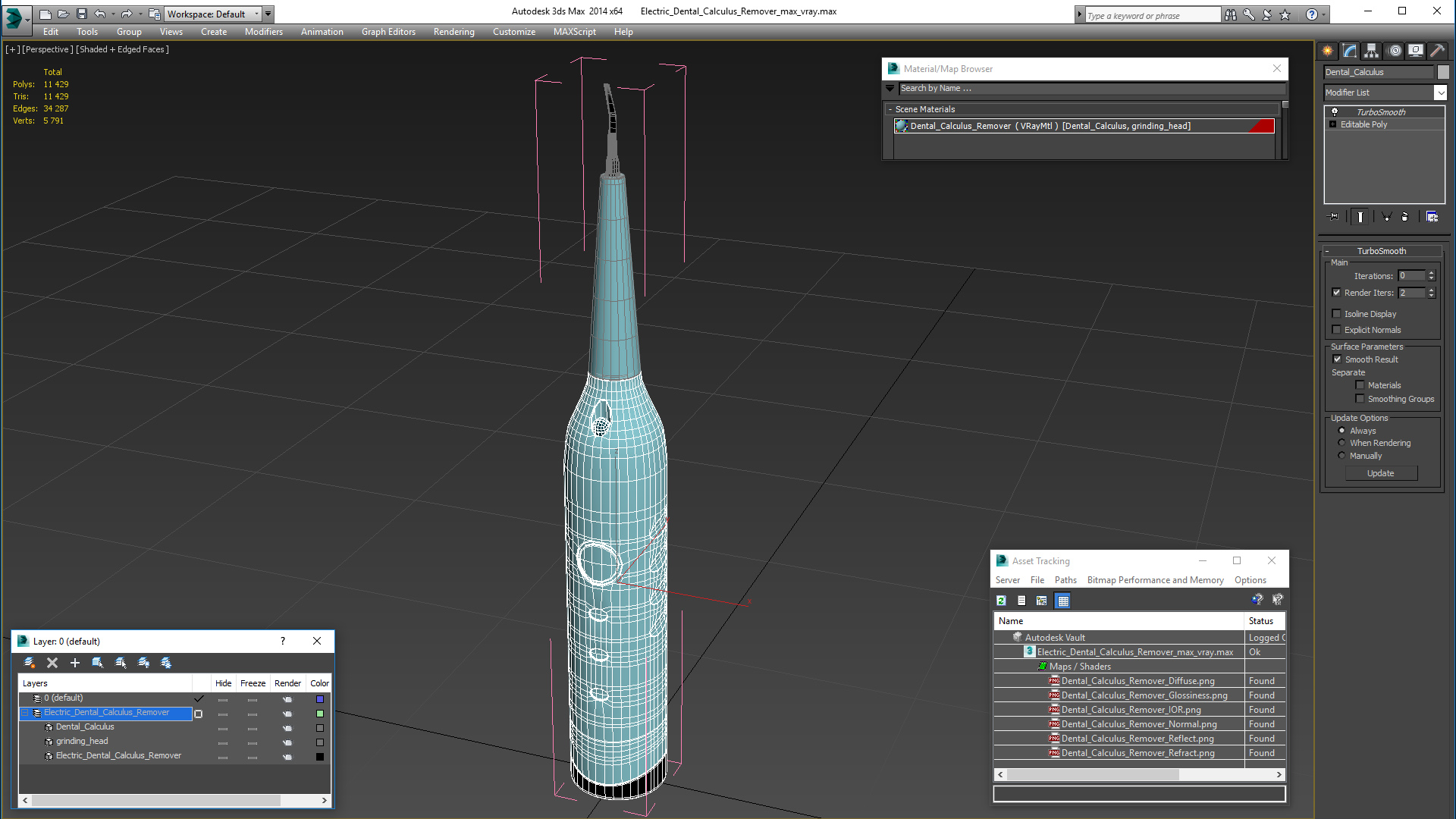
Task: Delete layer X icon in Layer dialog
Action: point(52,663)
